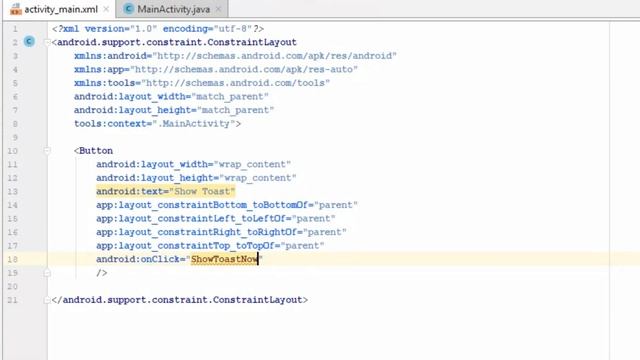This screenshot has height=360, width=640.
Task: Click the xmlns:android namespace line
Action: click(x=236, y=56)
